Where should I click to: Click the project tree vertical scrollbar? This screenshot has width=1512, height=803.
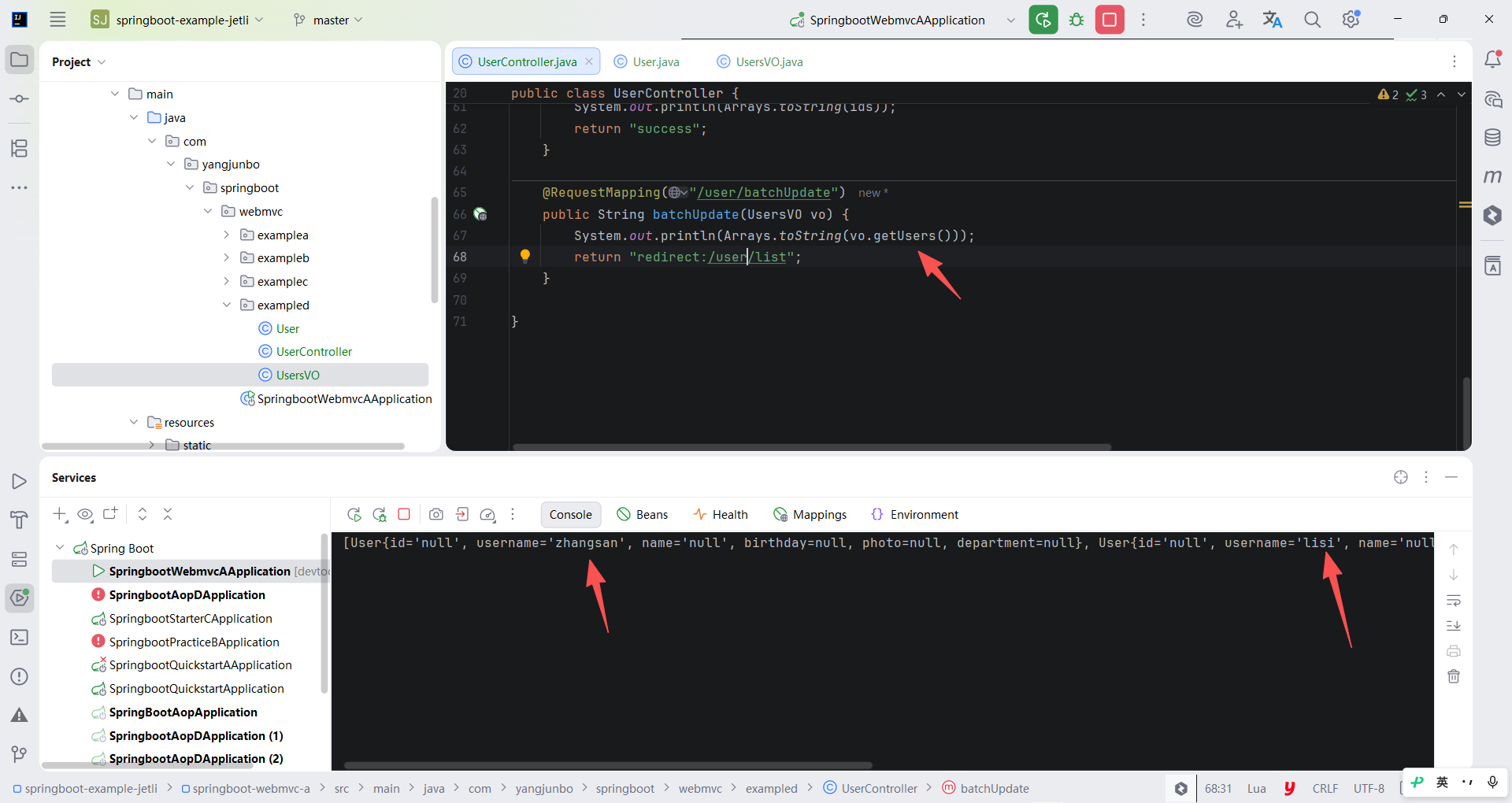point(435,250)
